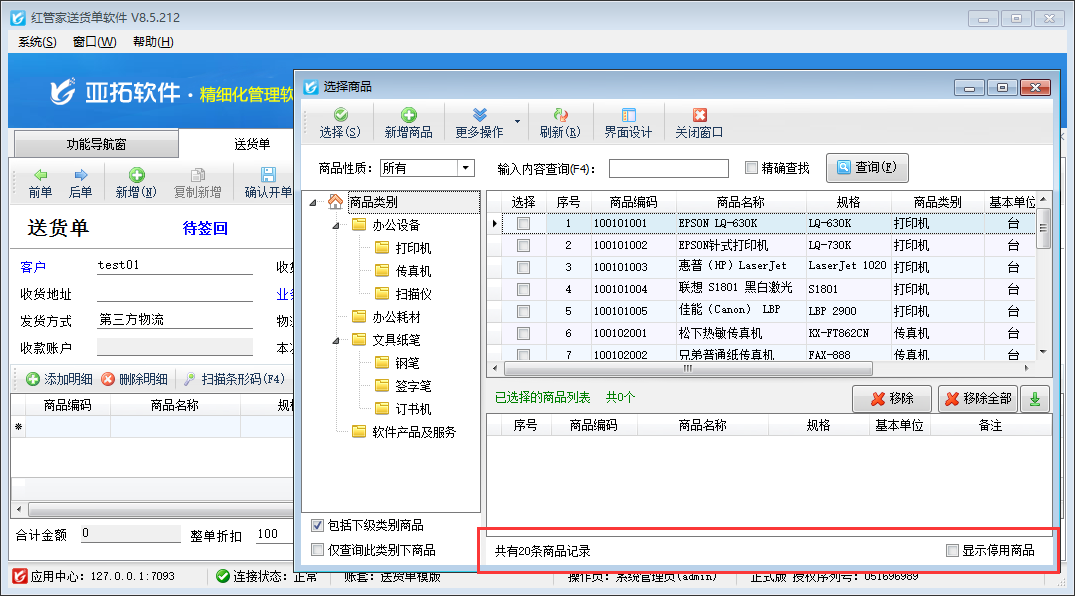Image resolution: width=1075 pixels, height=596 pixels.
Task: Click the 查询(F) search button
Action: (867, 168)
